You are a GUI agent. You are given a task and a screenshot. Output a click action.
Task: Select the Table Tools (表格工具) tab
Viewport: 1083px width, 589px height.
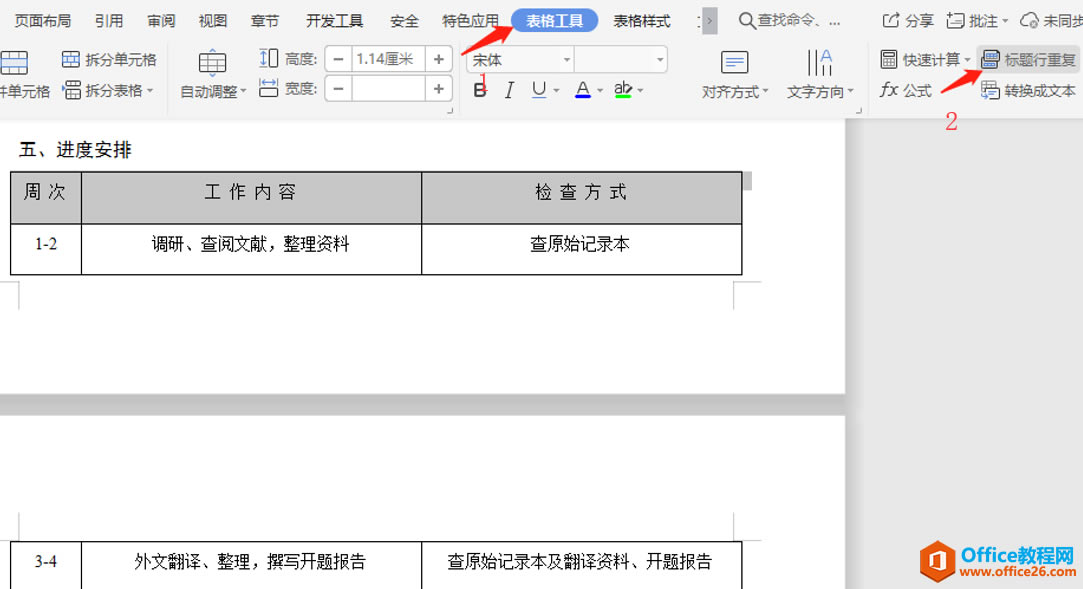[x=555, y=21]
